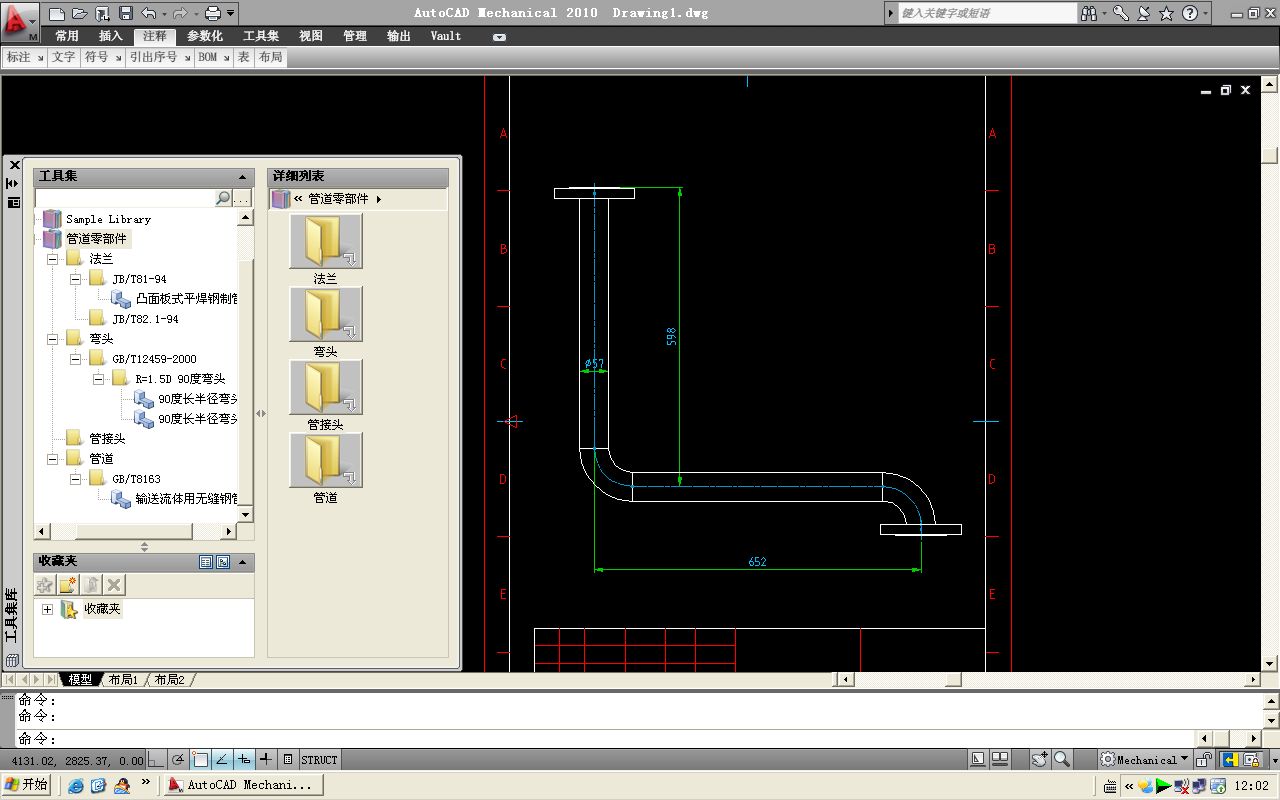This screenshot has width=1280, height=800.
Task: Click the Undo arrow icon
Action: pyautogui.click(x=149, y=13)
